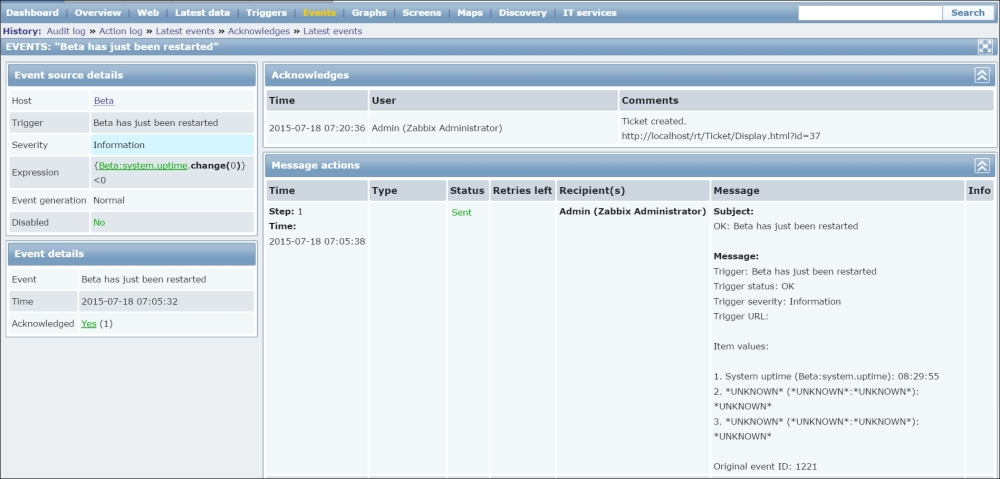Image resolution: width=1000 pixels, height=479 pixels.
Task: Toggle fullscreen mode icon in the events title bar
Action: pyautogui.click(x=985, y=46)
